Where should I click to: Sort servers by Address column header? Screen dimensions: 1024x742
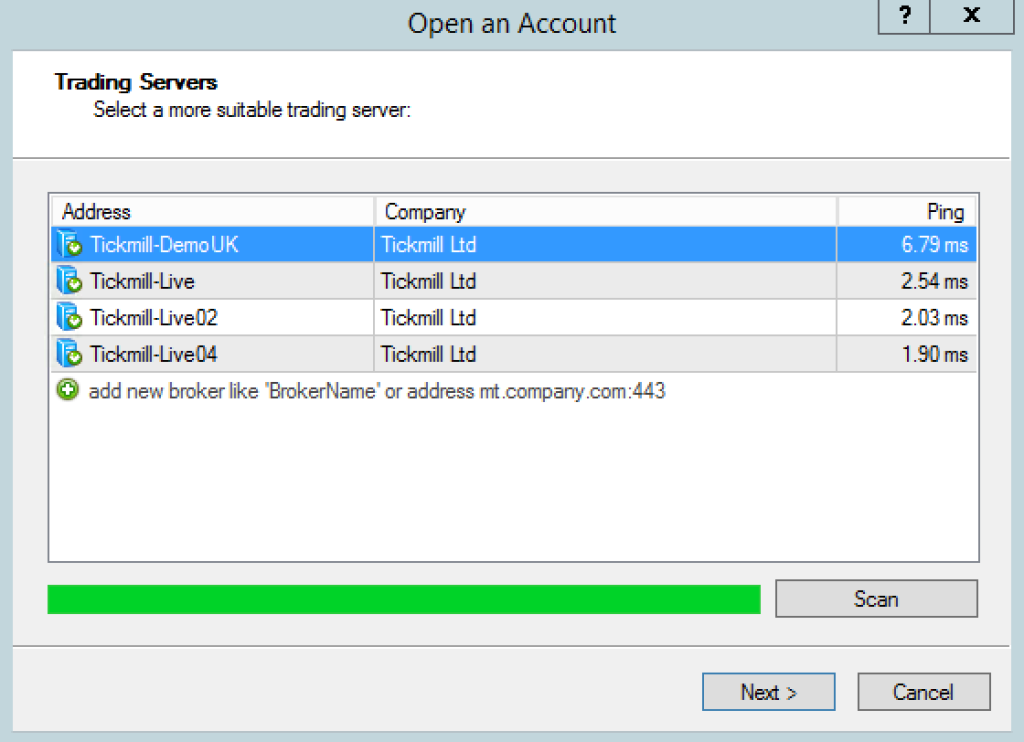213,212
